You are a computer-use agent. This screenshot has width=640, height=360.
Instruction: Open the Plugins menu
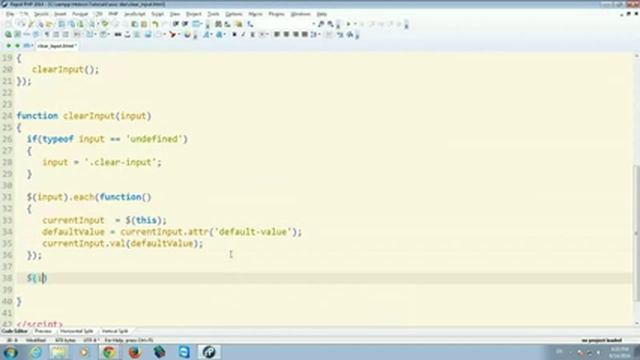tap(276, 14)
